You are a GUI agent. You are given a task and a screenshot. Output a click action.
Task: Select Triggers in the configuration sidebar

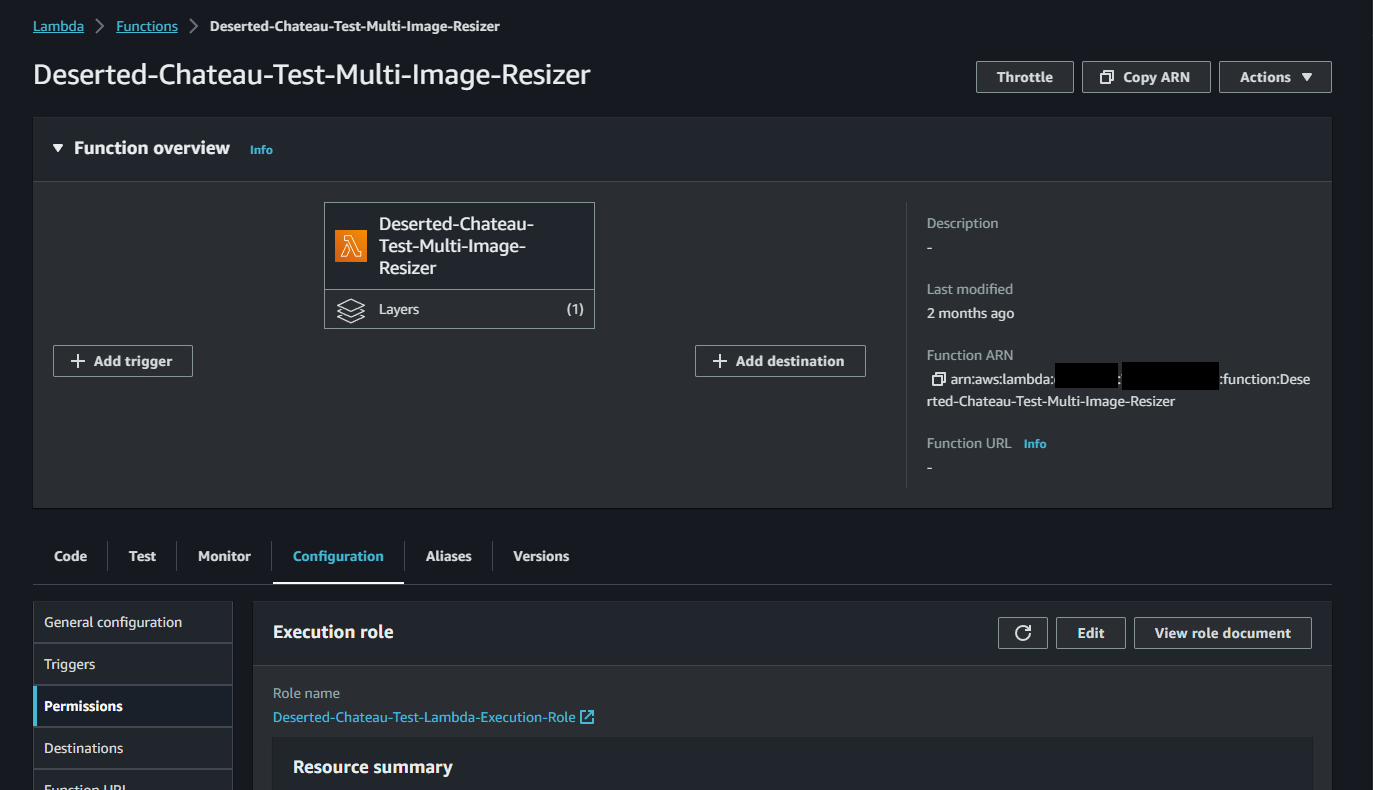pos(70,664)
